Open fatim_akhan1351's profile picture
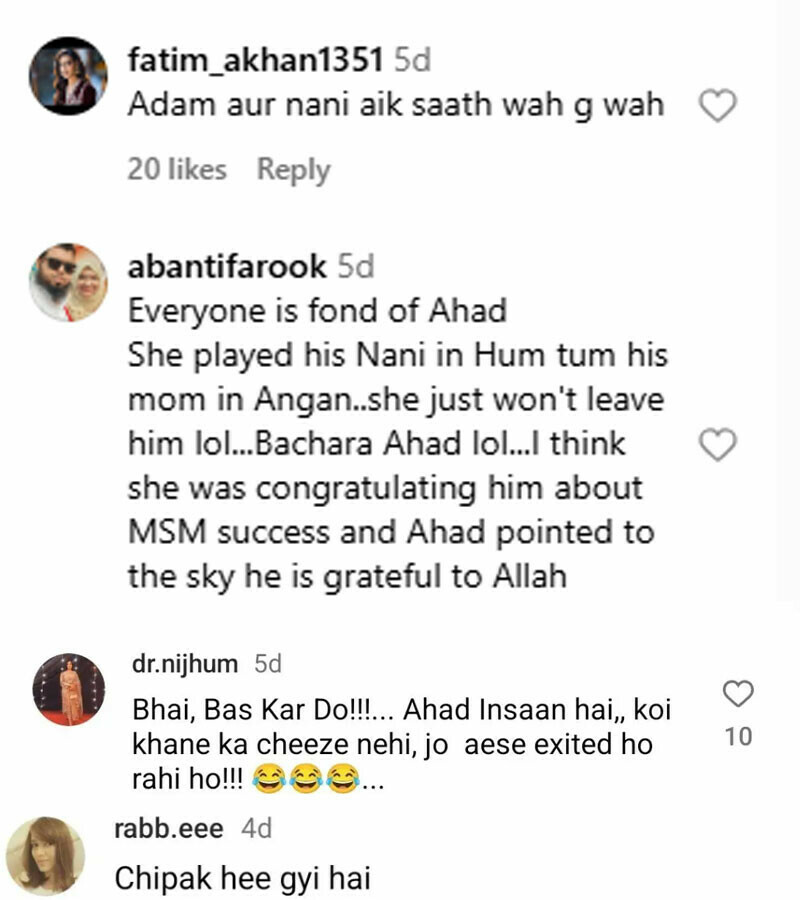Screen dimensions: 800x900 click(x=68, y=78)
